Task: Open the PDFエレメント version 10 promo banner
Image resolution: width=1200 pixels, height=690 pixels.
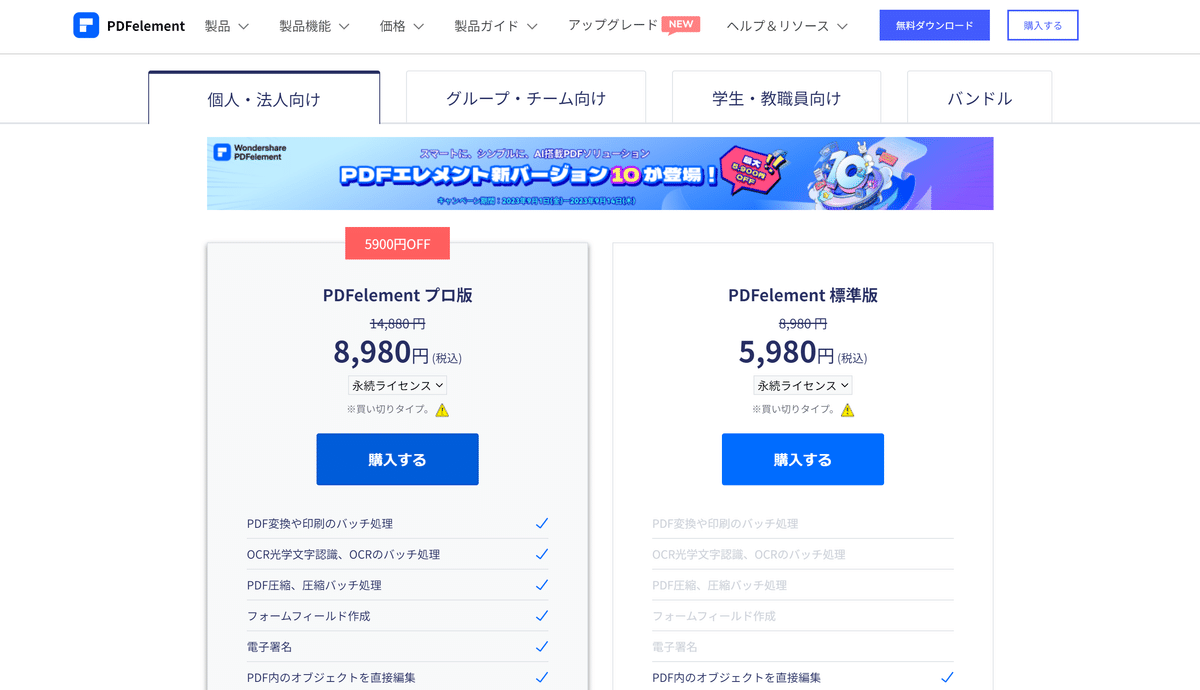Action: point(600,174)
